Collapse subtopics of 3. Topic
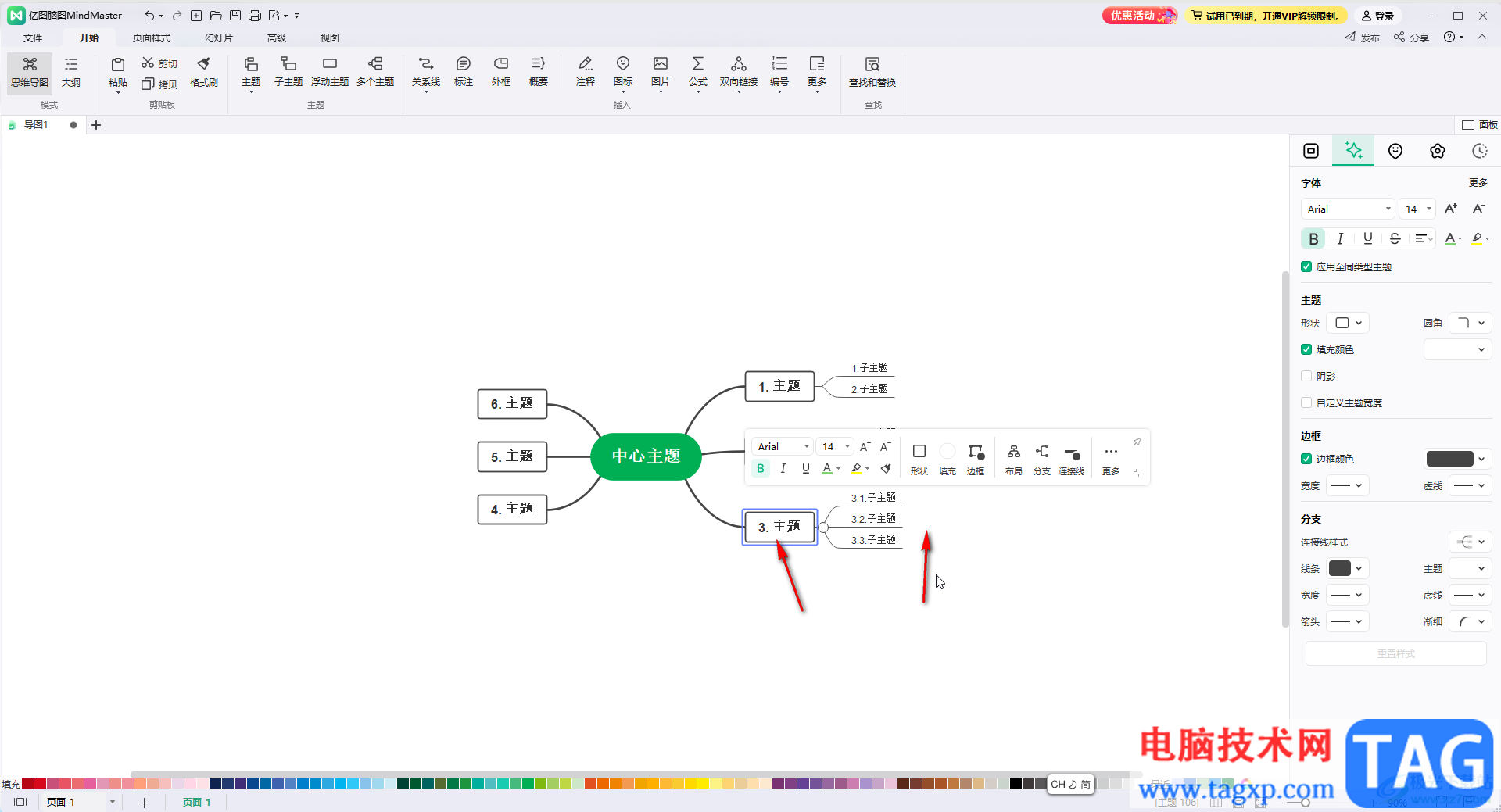Screen dimensions: 1501x812 823,528
